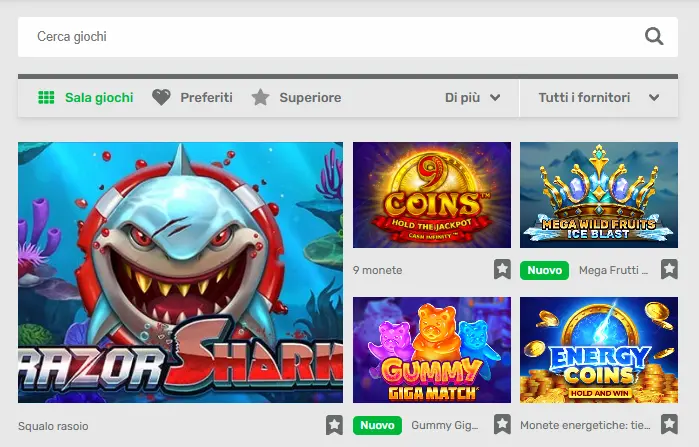The image size is (699, 447).
Task: Click the chevron beside Tutti i fornitori
Action: 654,98
